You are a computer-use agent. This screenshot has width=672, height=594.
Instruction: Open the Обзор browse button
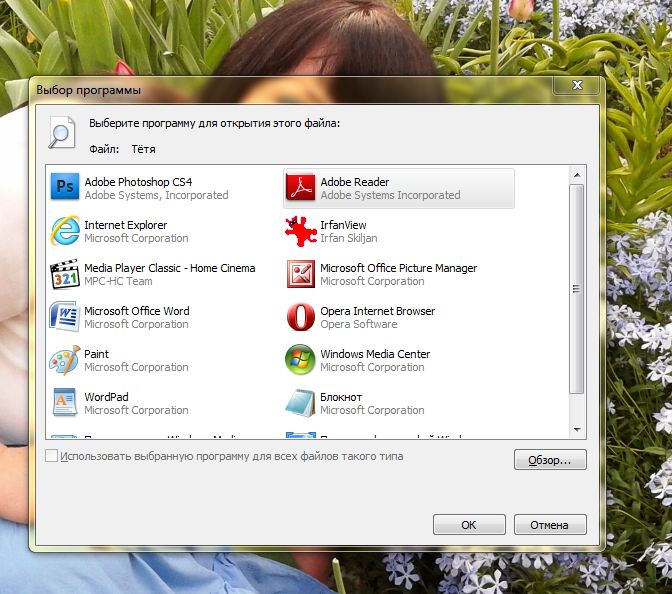(550, 460)
